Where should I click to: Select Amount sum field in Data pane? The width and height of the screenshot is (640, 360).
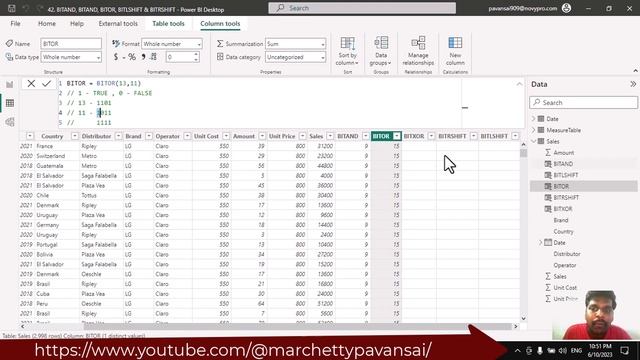(x=564, y=152)
